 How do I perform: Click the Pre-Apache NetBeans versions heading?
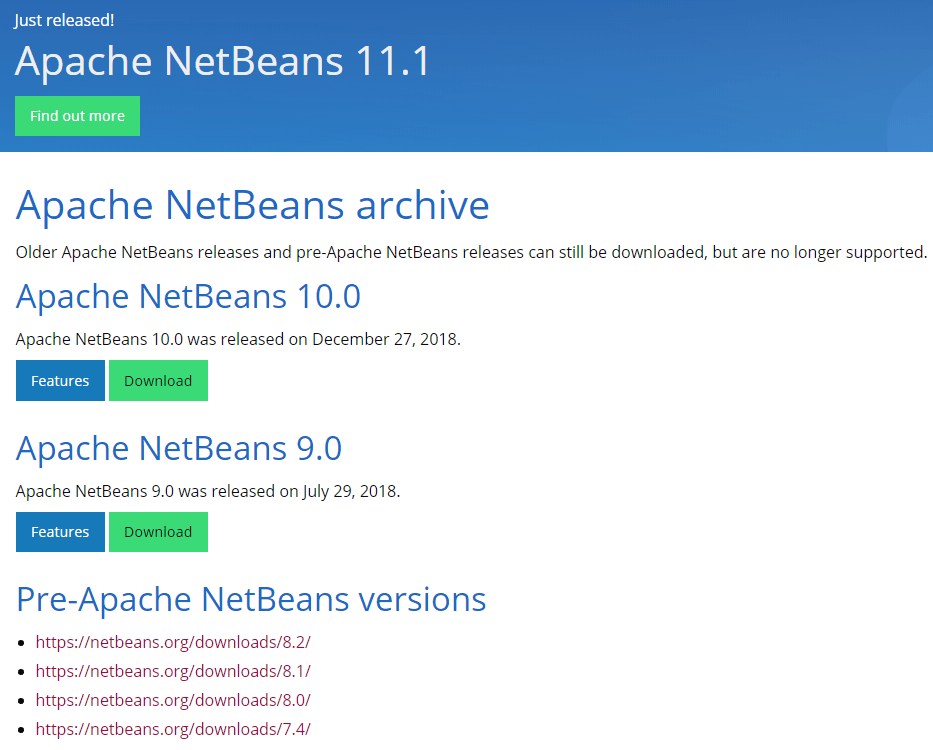[x=251, y=599]
